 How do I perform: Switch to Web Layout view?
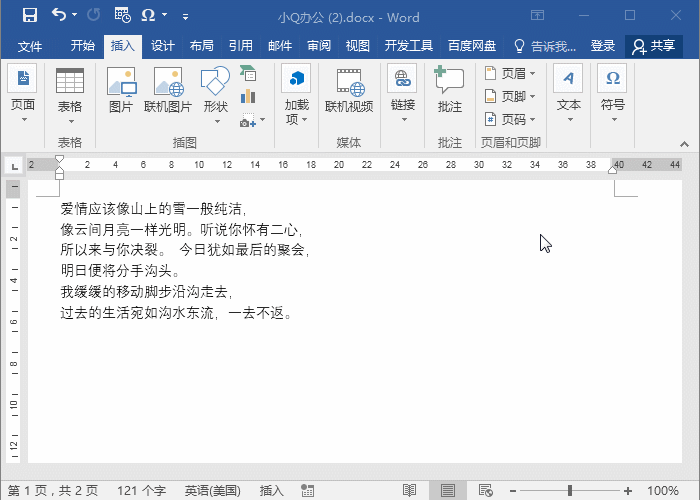pyautogui.click(x=485, y=491)
